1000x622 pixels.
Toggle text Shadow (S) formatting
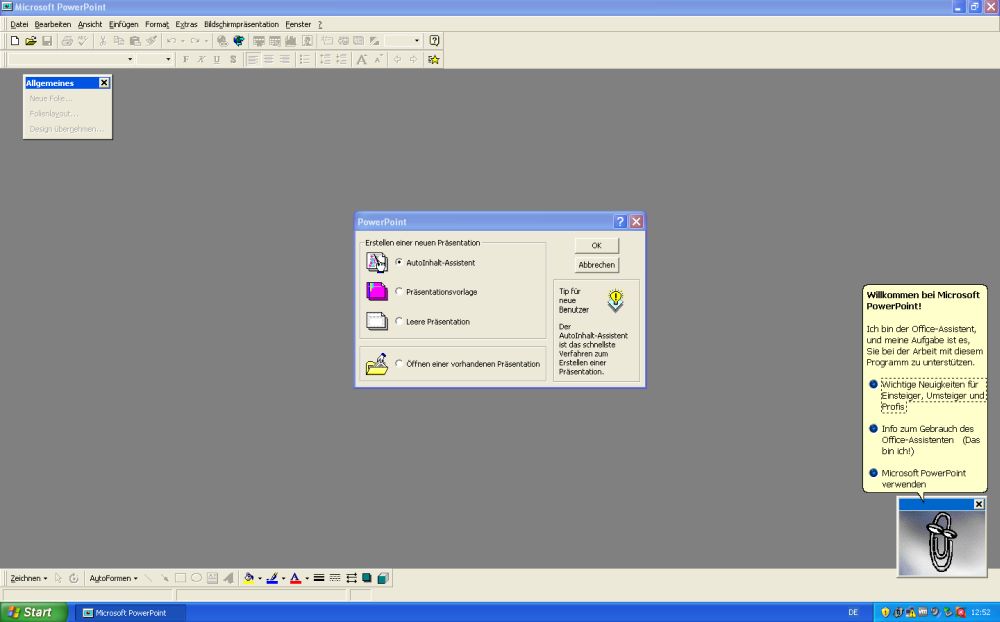click(x=233, y=59)
